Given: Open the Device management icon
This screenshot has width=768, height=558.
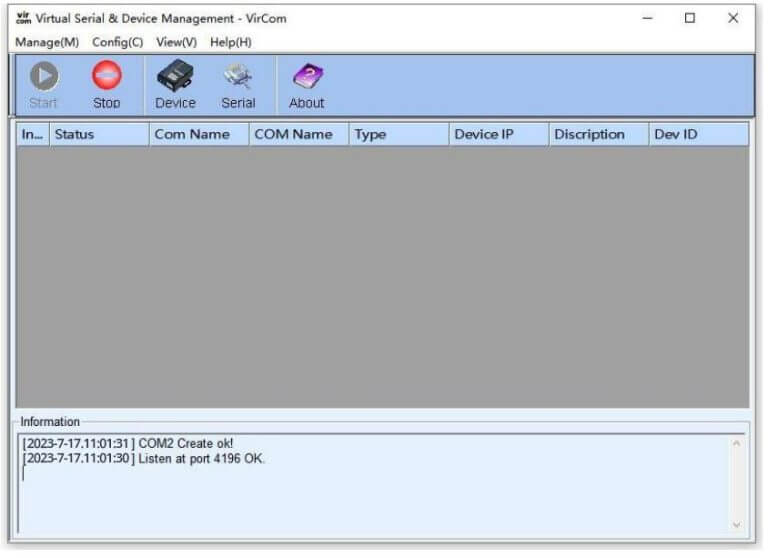Looking at the screenshot, I should coord(175,85).
